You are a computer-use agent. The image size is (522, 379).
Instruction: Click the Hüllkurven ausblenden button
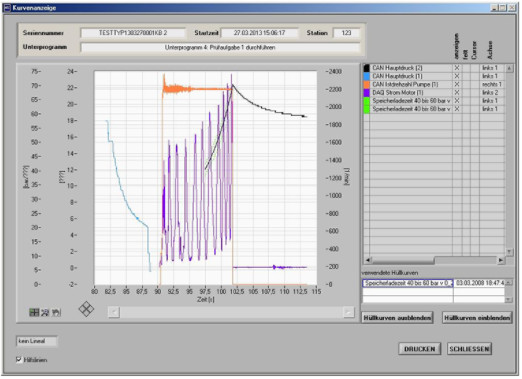[397, 318]
